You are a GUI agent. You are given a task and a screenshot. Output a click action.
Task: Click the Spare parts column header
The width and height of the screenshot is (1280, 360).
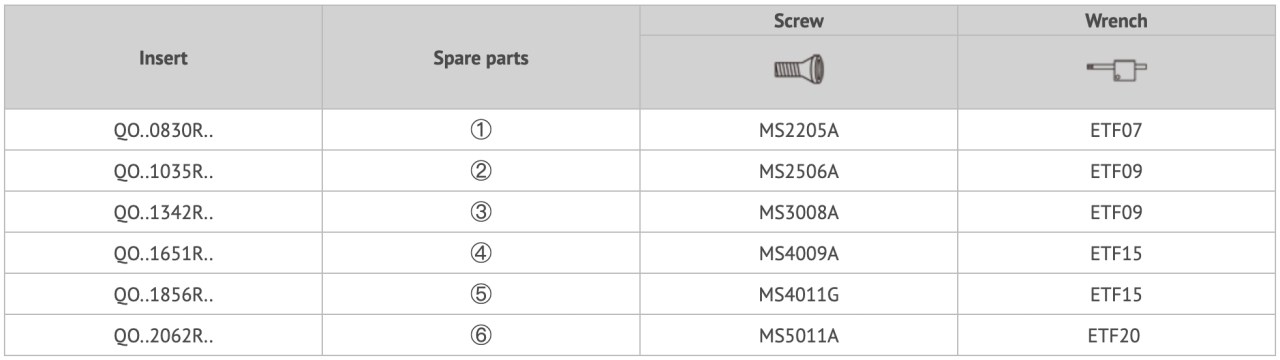(480, 57)
